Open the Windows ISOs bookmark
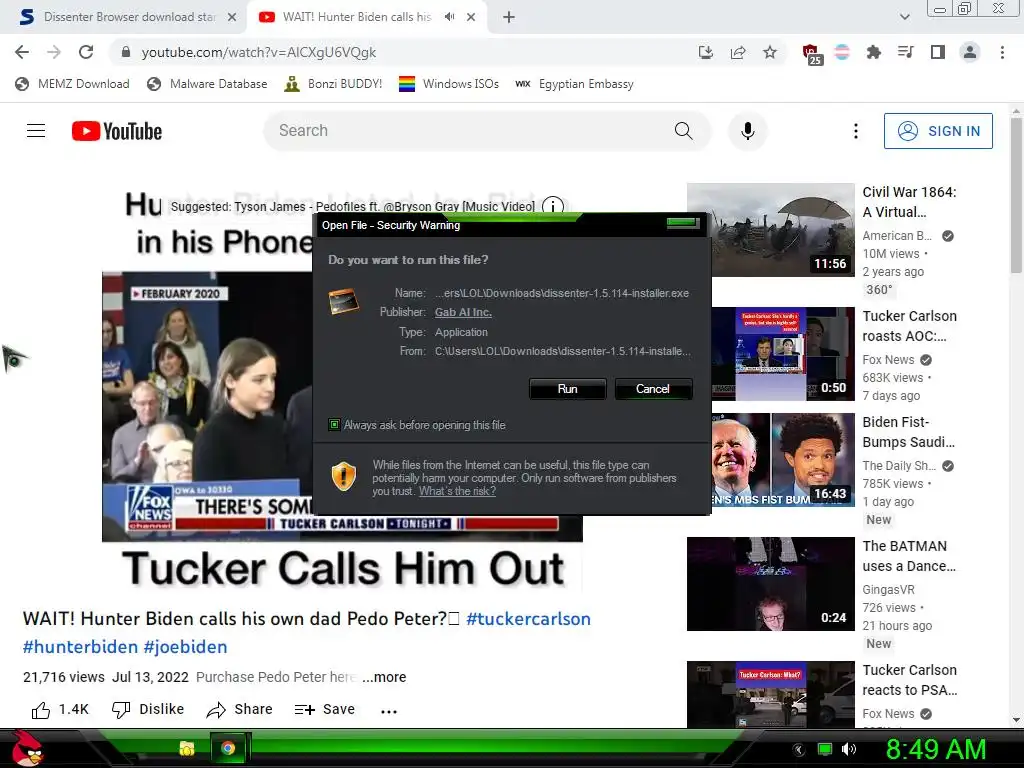 tap(449, 84)
